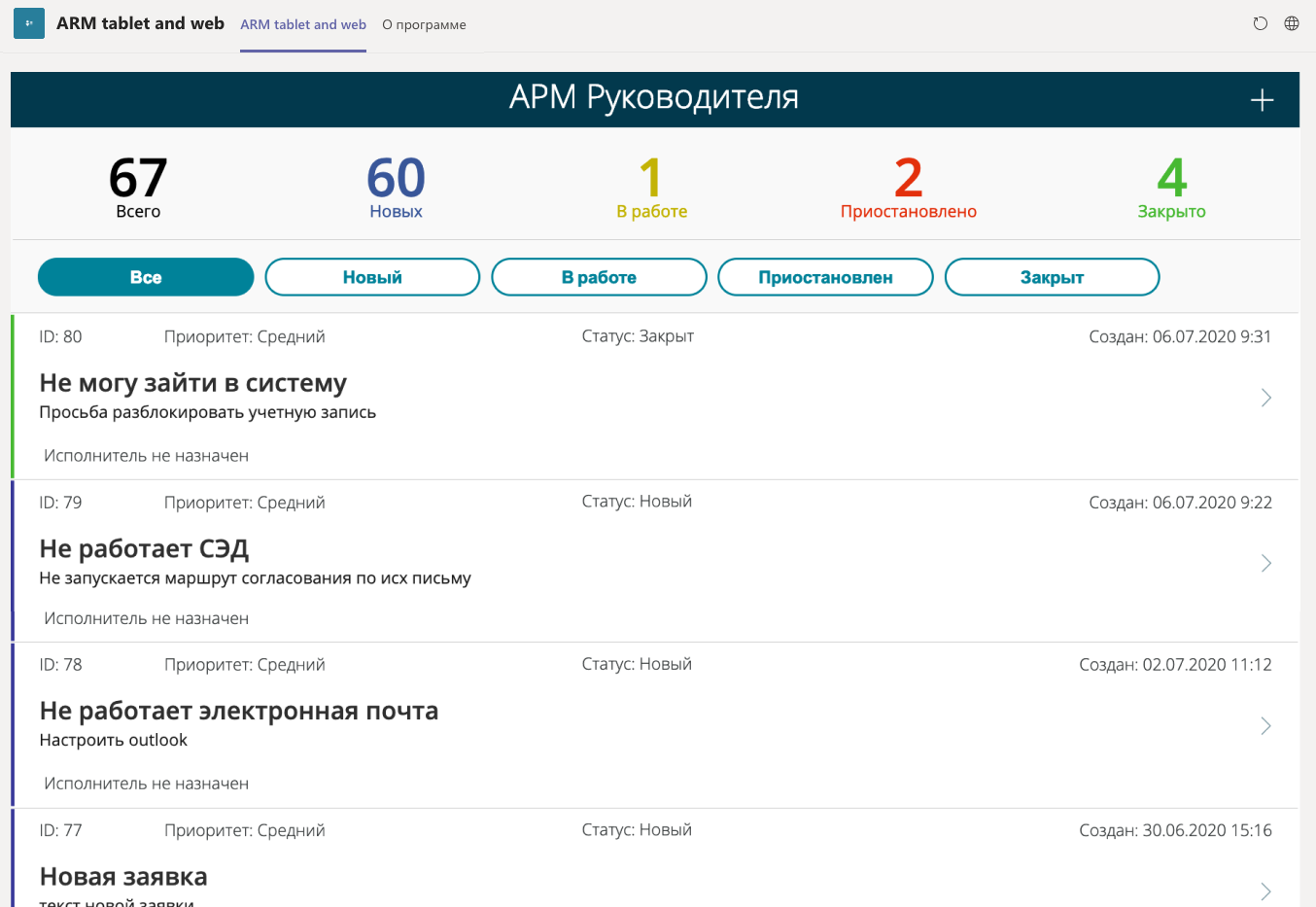Click the 67 Всего counter
1316x907 pixels.
tap(138, 189)
